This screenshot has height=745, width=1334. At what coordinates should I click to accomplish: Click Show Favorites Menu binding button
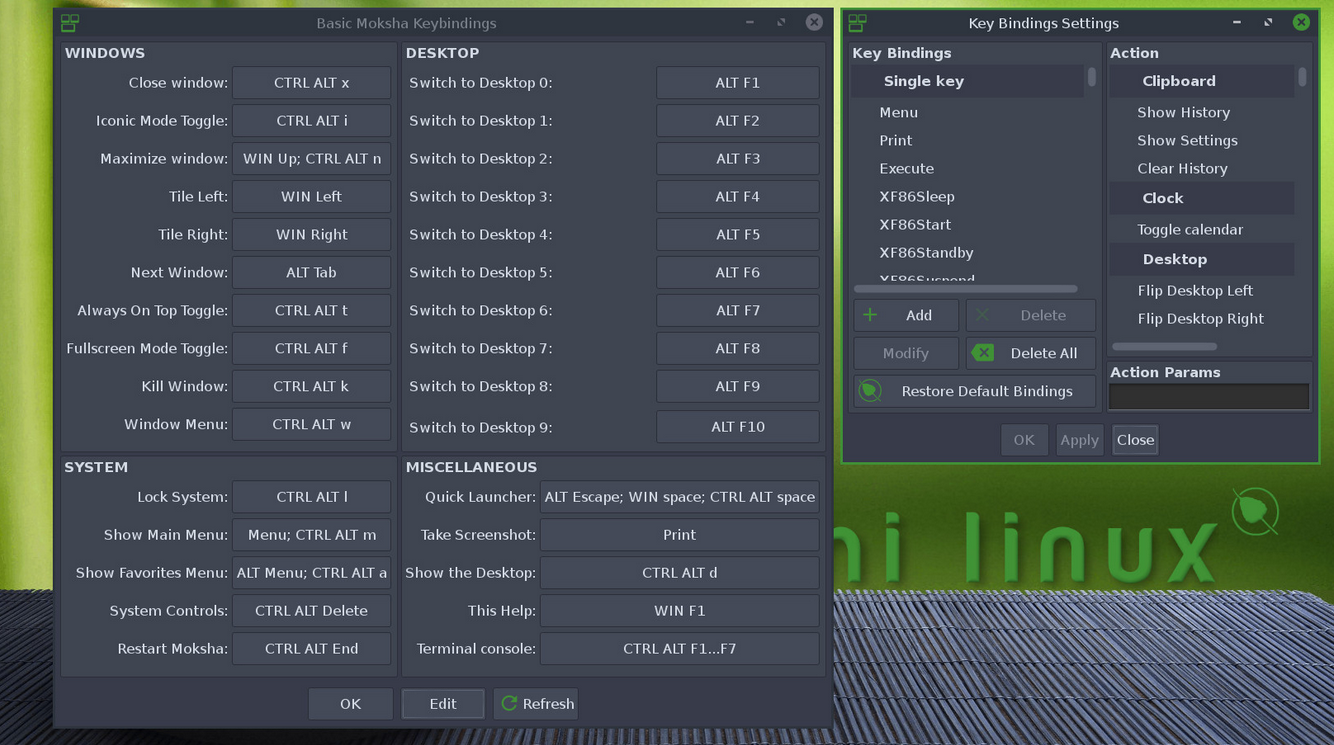click(311, 573)
